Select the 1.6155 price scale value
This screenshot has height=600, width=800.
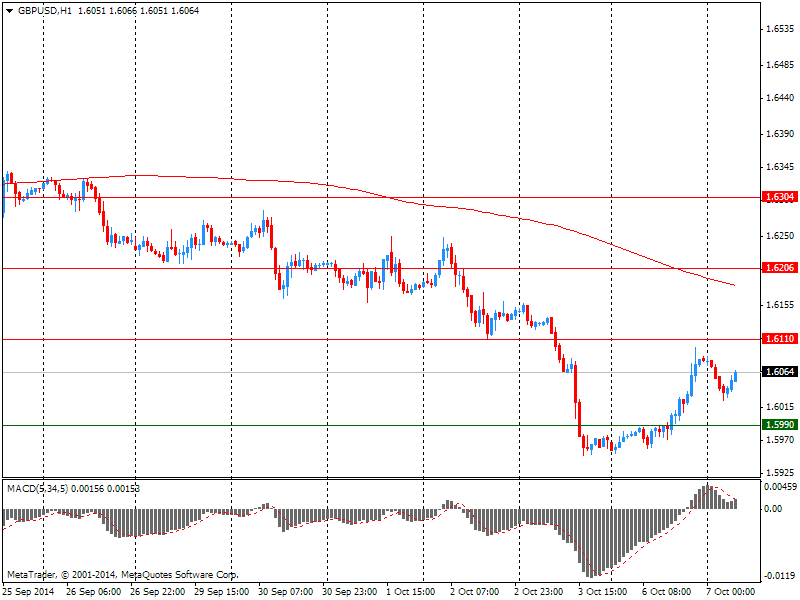(x=781, y=305)
